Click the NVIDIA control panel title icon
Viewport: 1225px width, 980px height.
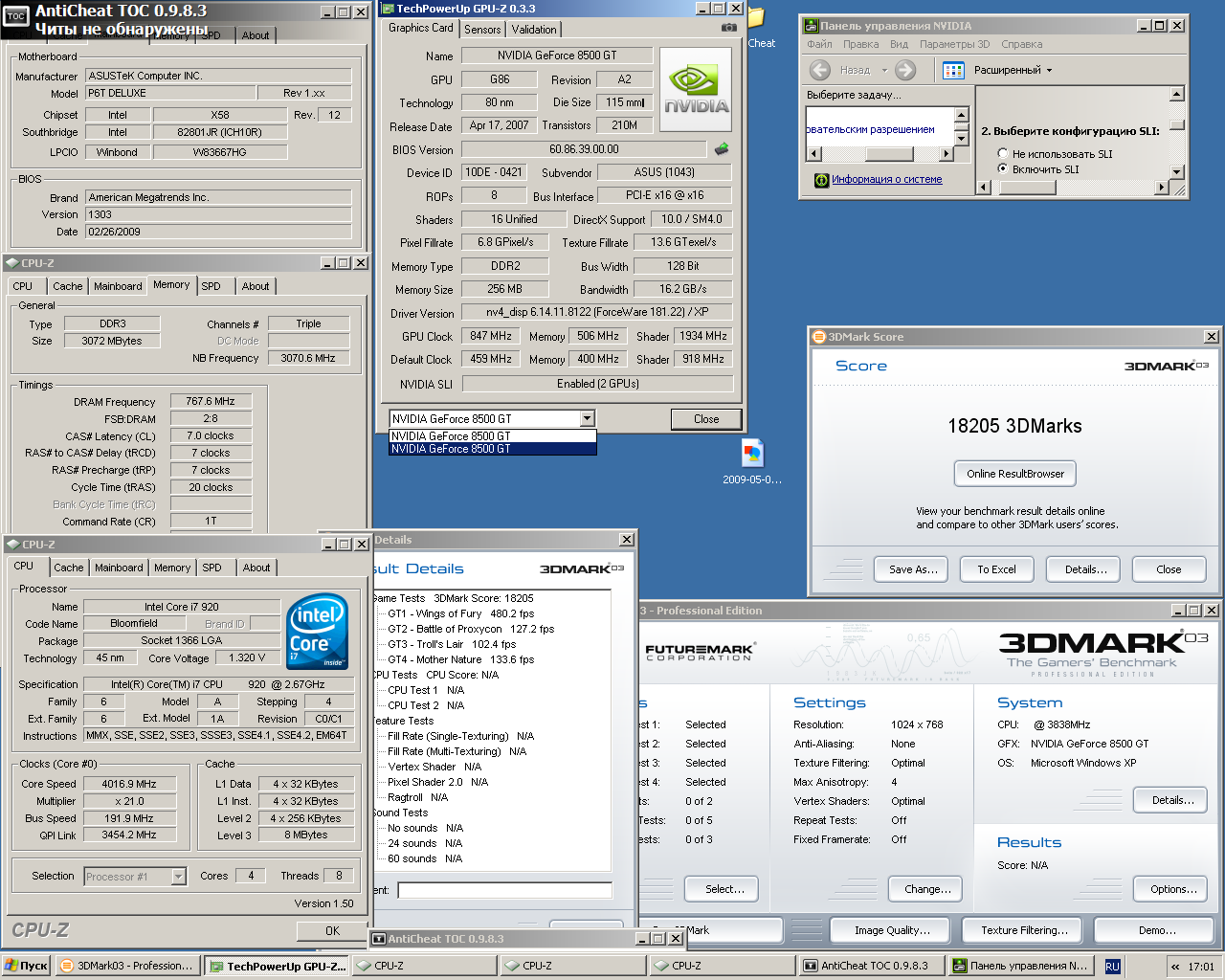pos(811,26)
